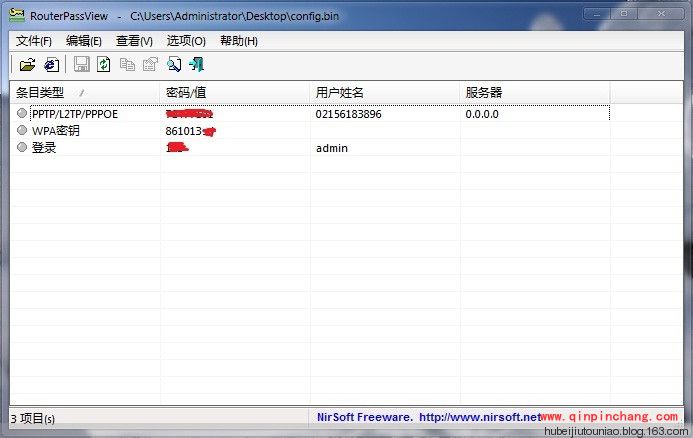Image resolution: width=693 pixels, height=438 pixels.
Task: Click the grey bullet icon beside WPA密钥
Action: (22, 130)
